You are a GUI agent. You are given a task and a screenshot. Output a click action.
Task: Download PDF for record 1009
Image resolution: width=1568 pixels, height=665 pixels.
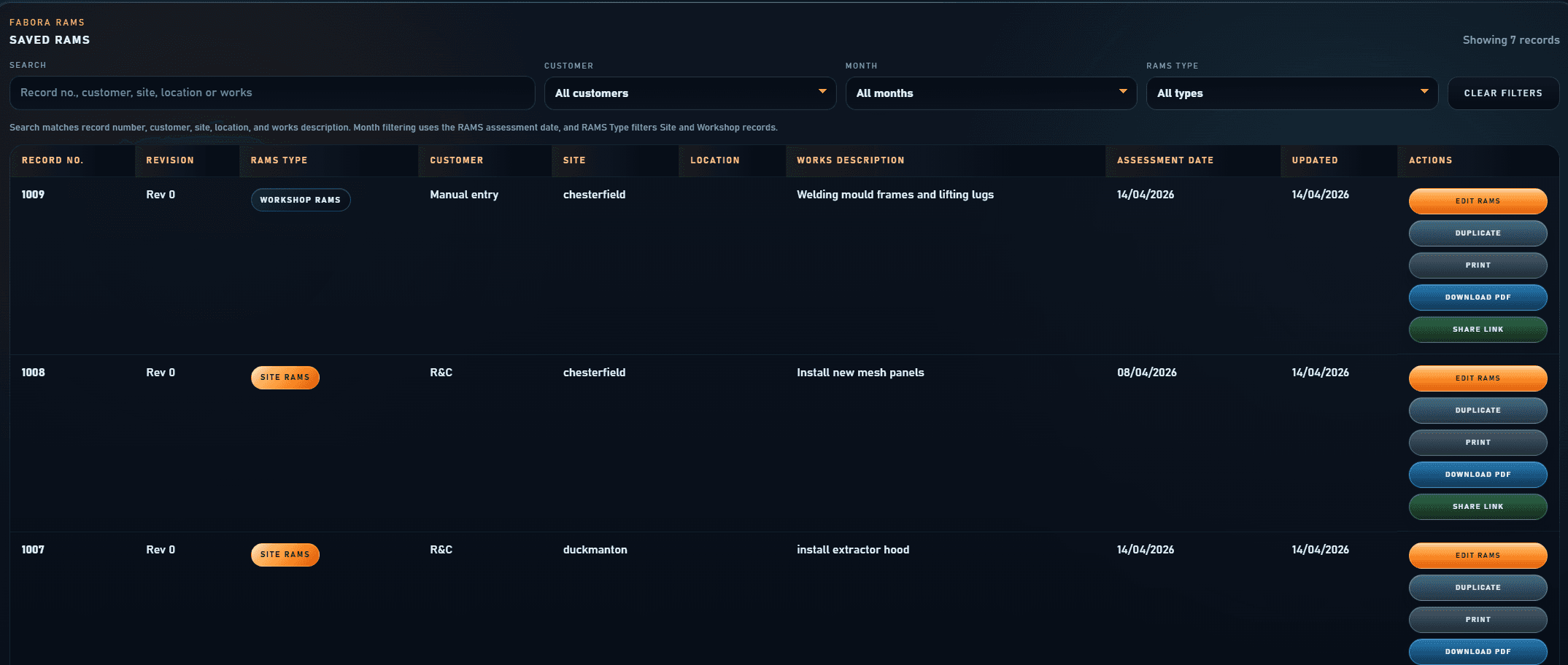[1478, 297]
